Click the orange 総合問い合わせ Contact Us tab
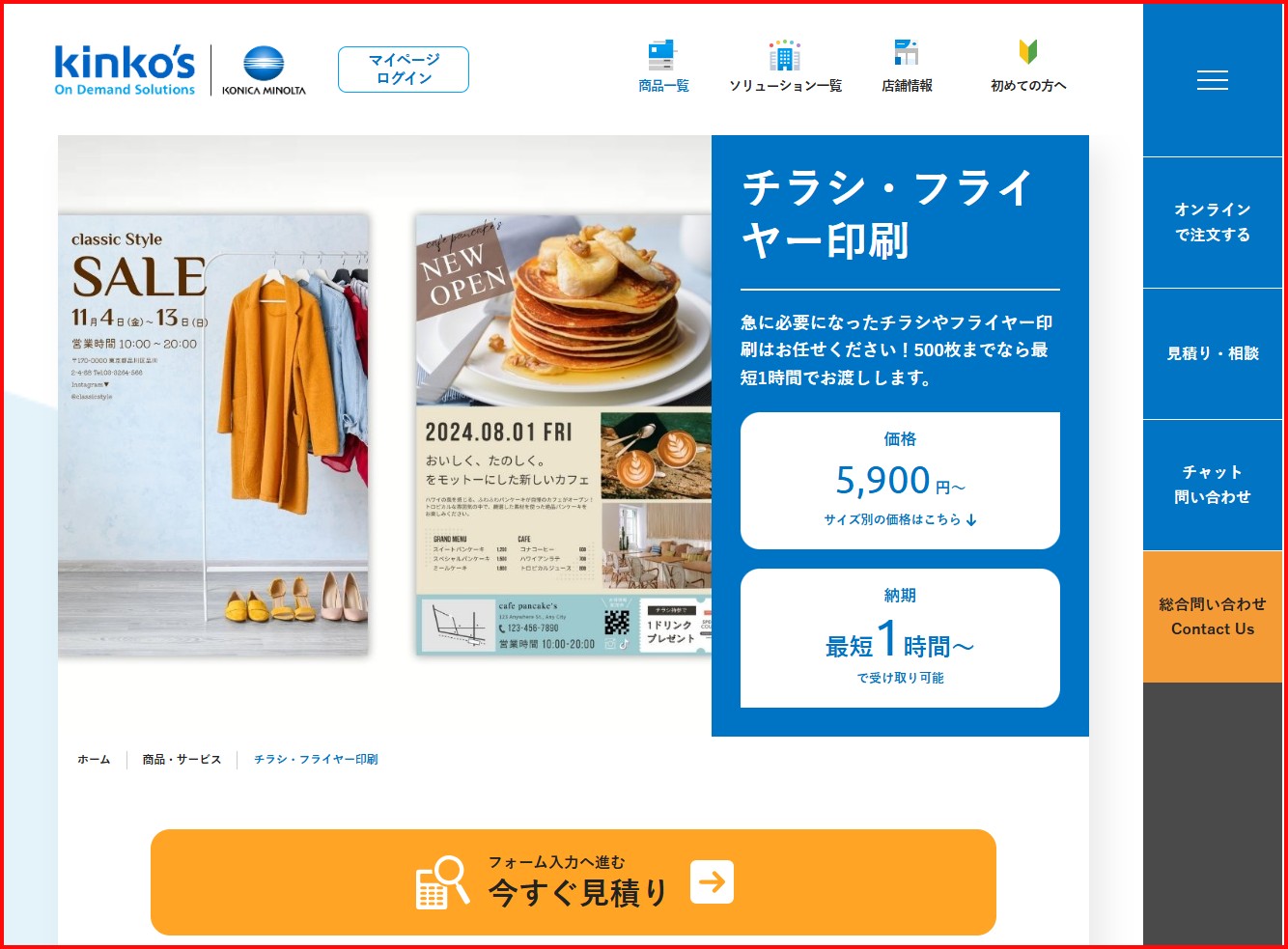The image size is (1288, 949). (x=1213, y=617)
